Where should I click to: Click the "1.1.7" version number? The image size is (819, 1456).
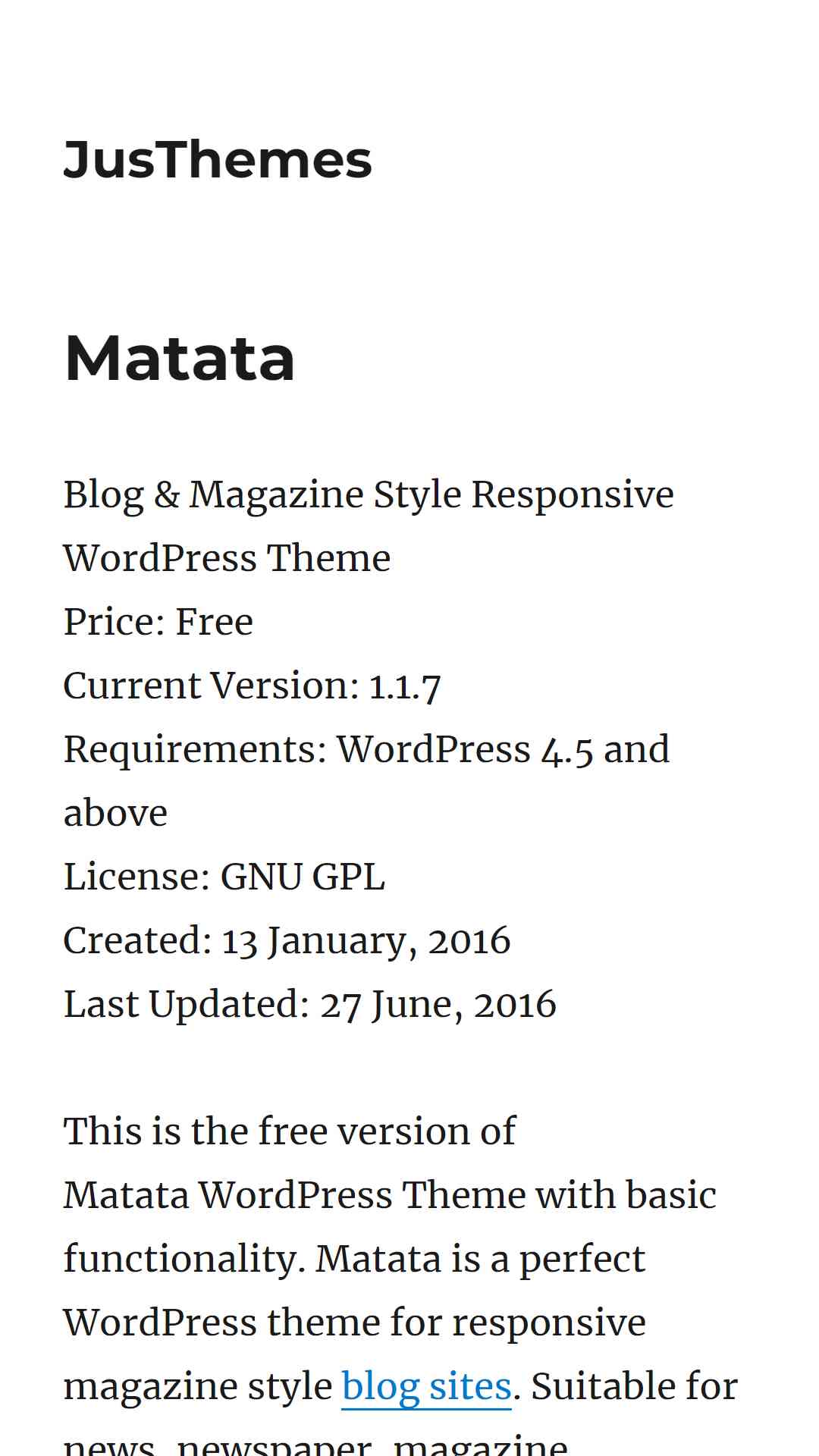point(405,687)
